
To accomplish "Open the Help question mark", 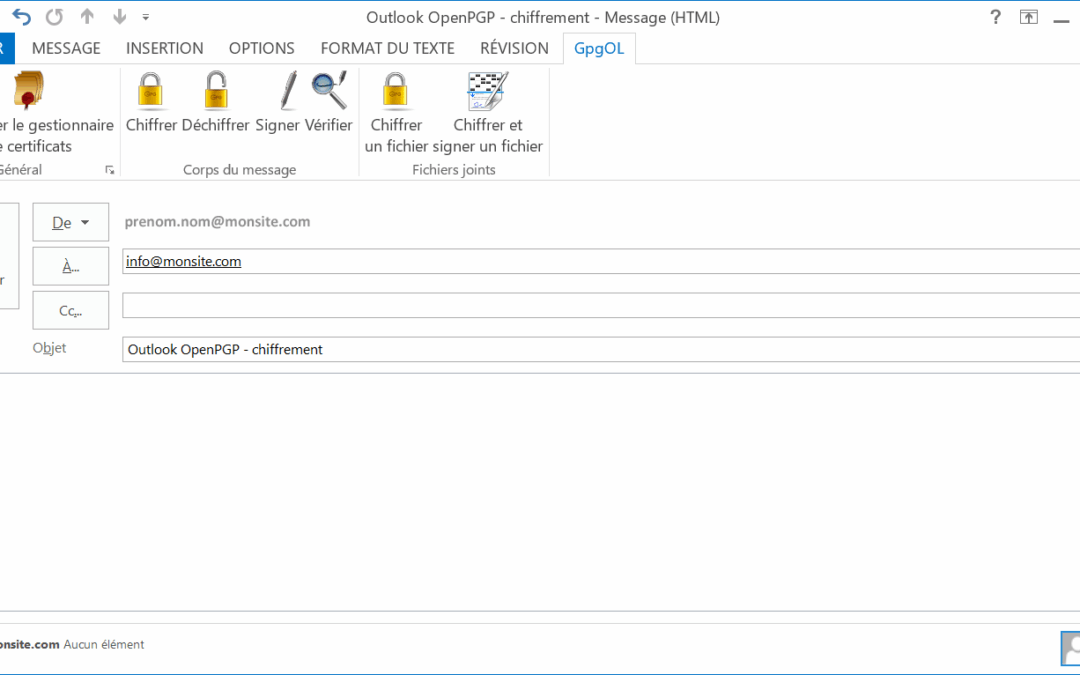I will 995,17.
